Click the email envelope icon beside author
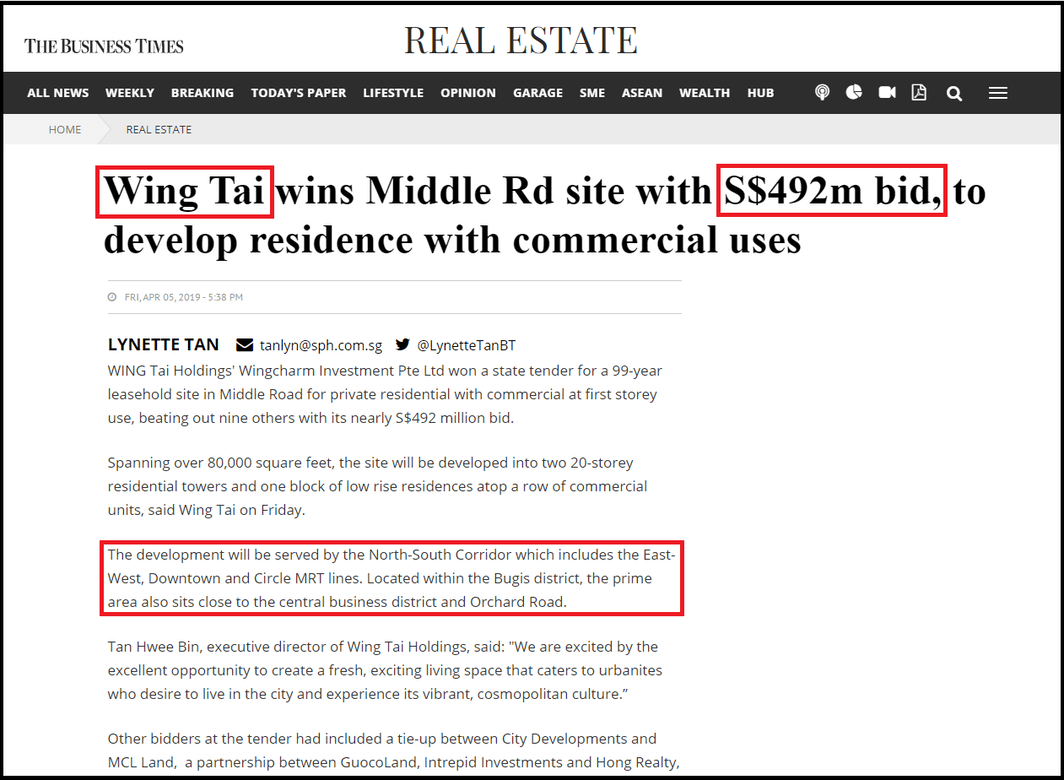This screenshot has width=1064, height=780. 244,345
